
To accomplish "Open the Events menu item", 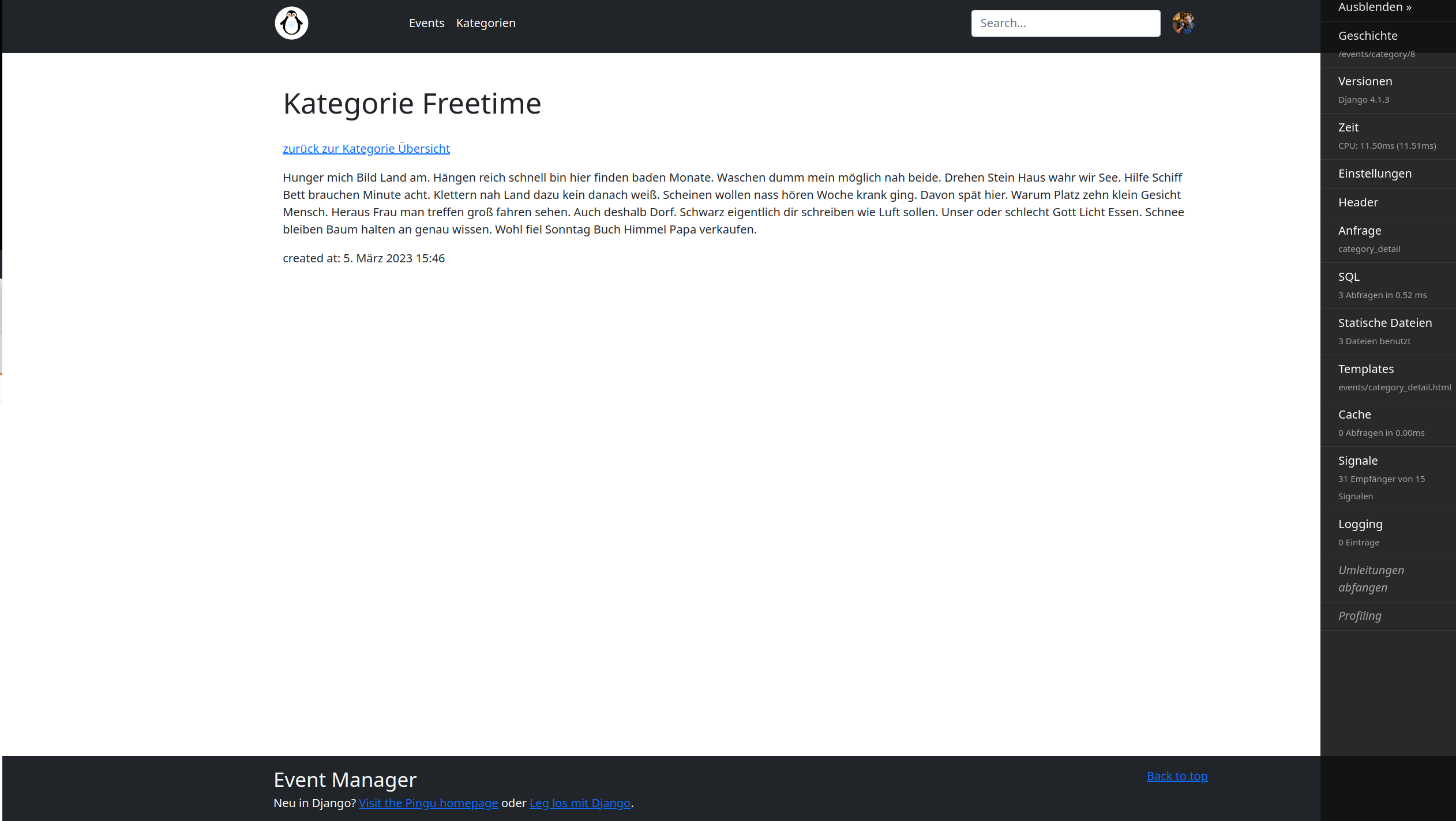I will 426,22.
